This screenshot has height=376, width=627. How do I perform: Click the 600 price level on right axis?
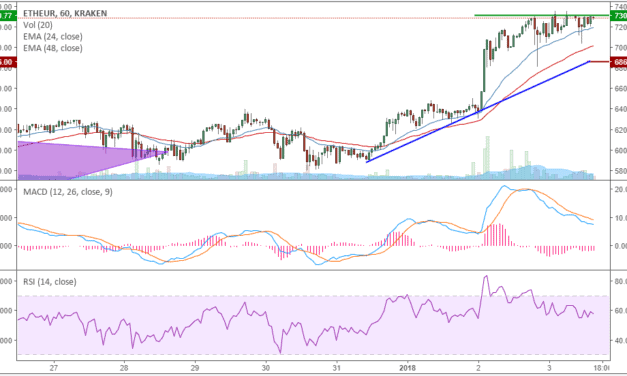[x=620, y=150]
